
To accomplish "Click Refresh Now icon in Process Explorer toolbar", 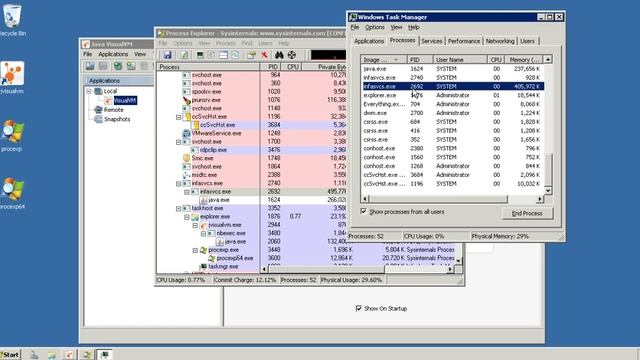I will pos(184,55).
